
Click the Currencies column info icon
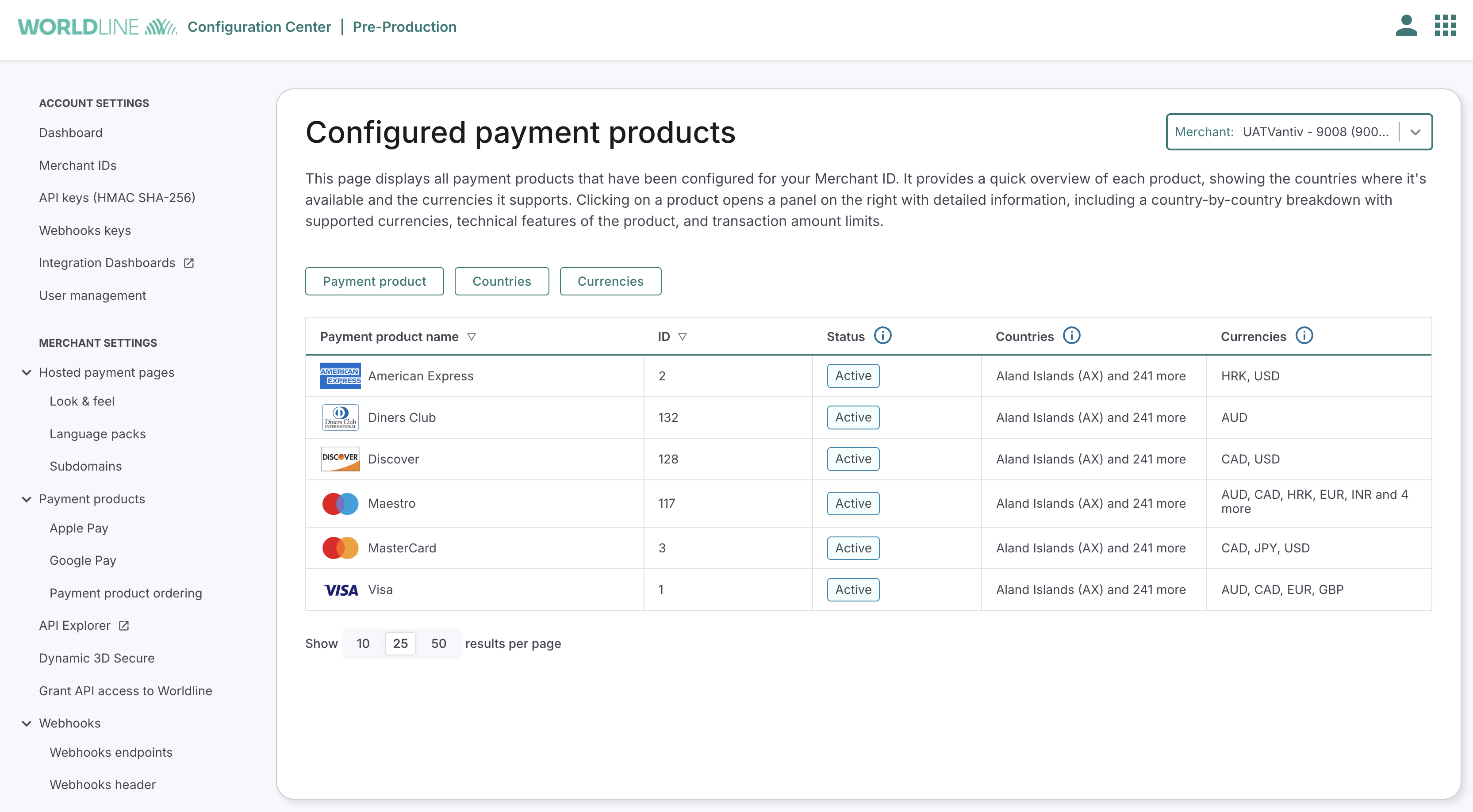[x=1304, y=336]
